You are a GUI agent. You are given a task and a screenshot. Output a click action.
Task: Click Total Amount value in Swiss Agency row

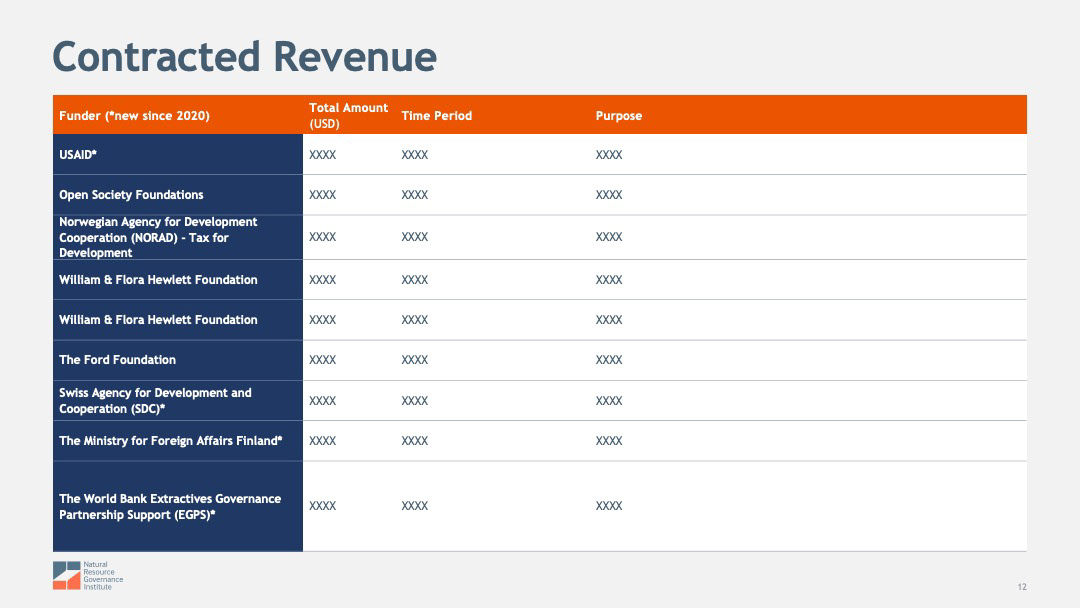click(322, 401)
